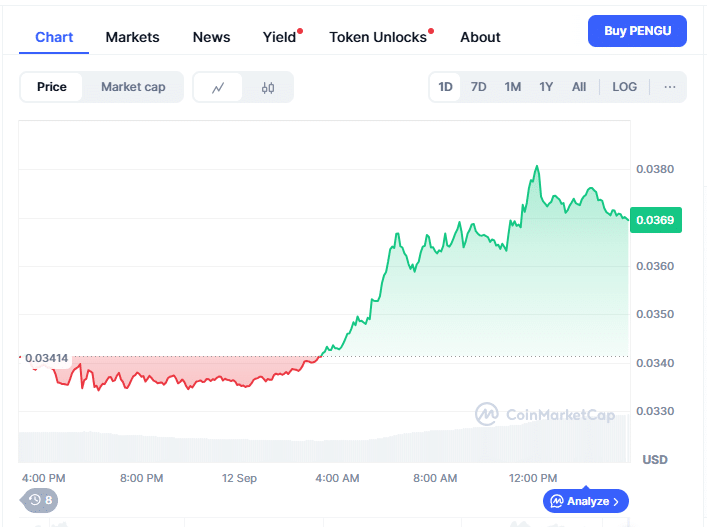Toggle the Market cap view

[x=133, y=87]
